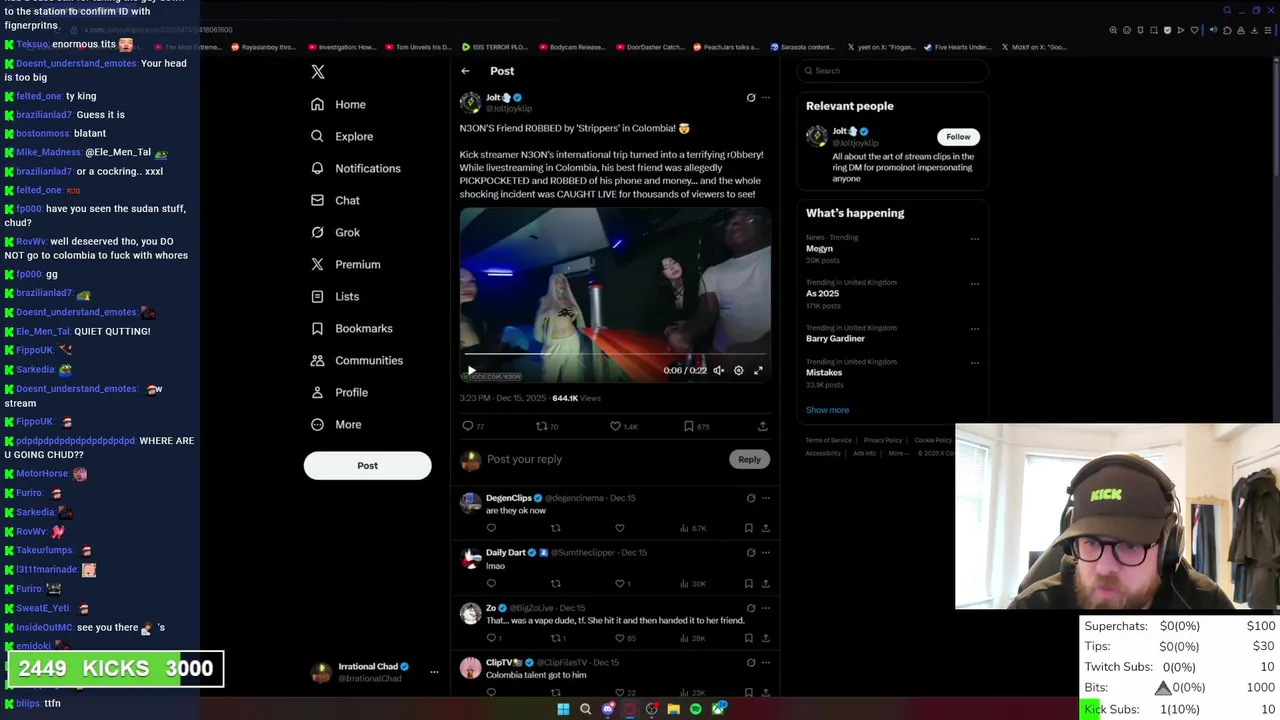This screenshot has width=1280, height=720.
Task: Bookmark the Zo reply
Action: 748,638
